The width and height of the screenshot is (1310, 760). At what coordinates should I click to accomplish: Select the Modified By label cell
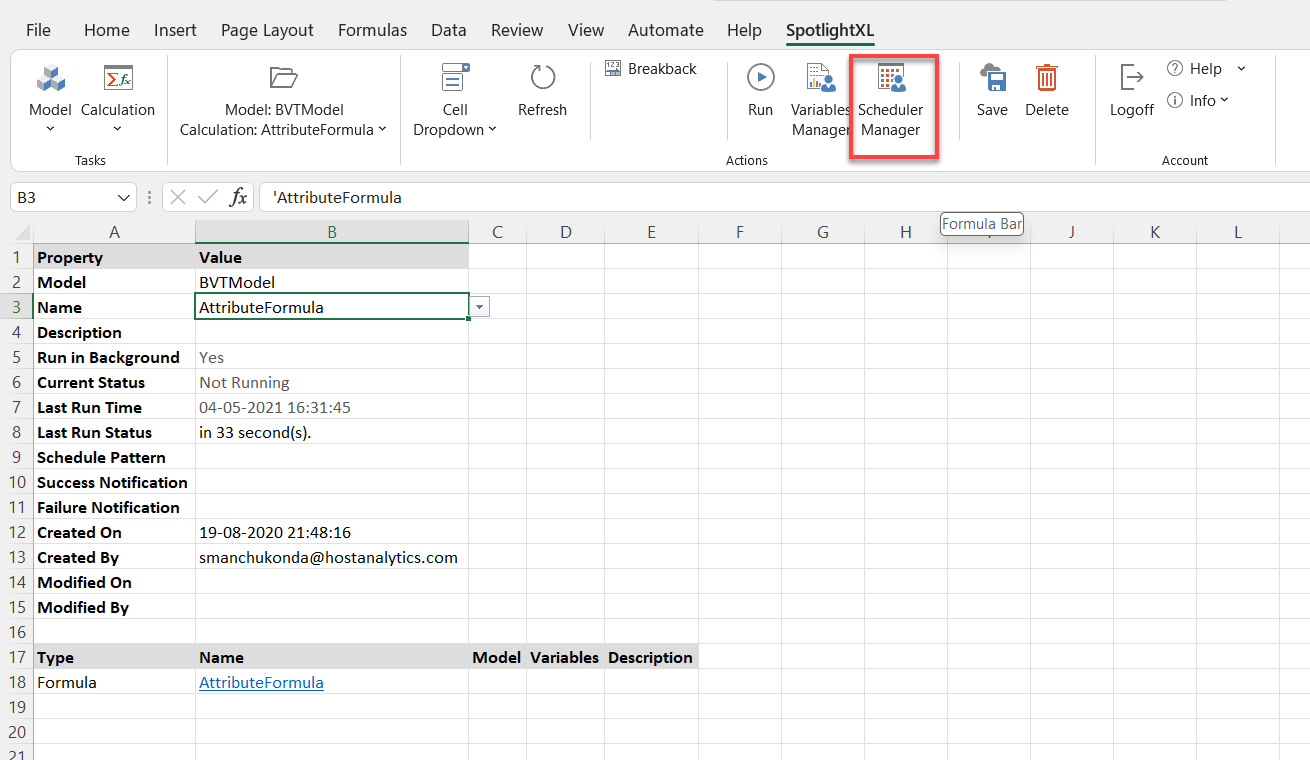tap(114, 608)
